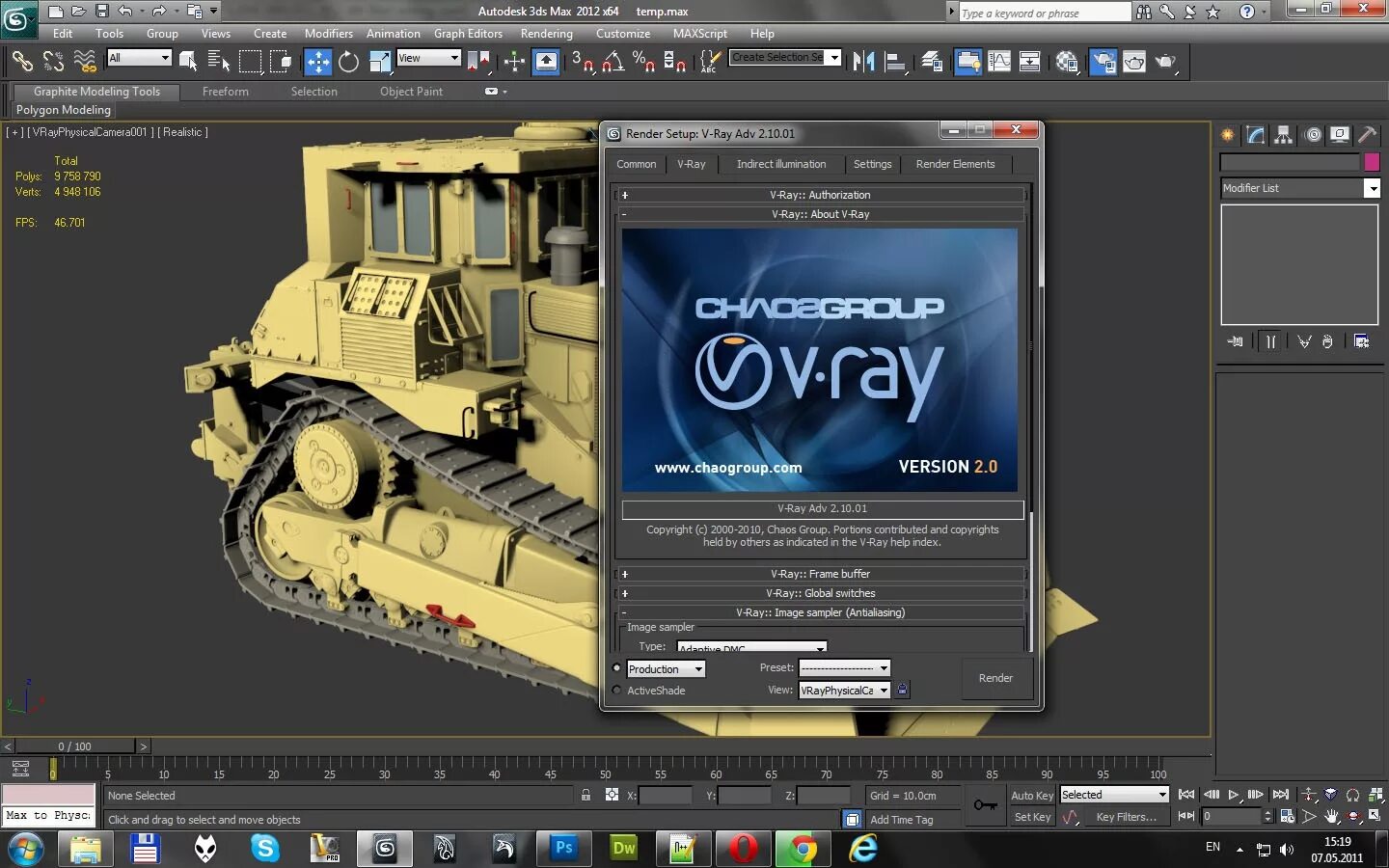Switch to Common tab

tap(637, 164)
